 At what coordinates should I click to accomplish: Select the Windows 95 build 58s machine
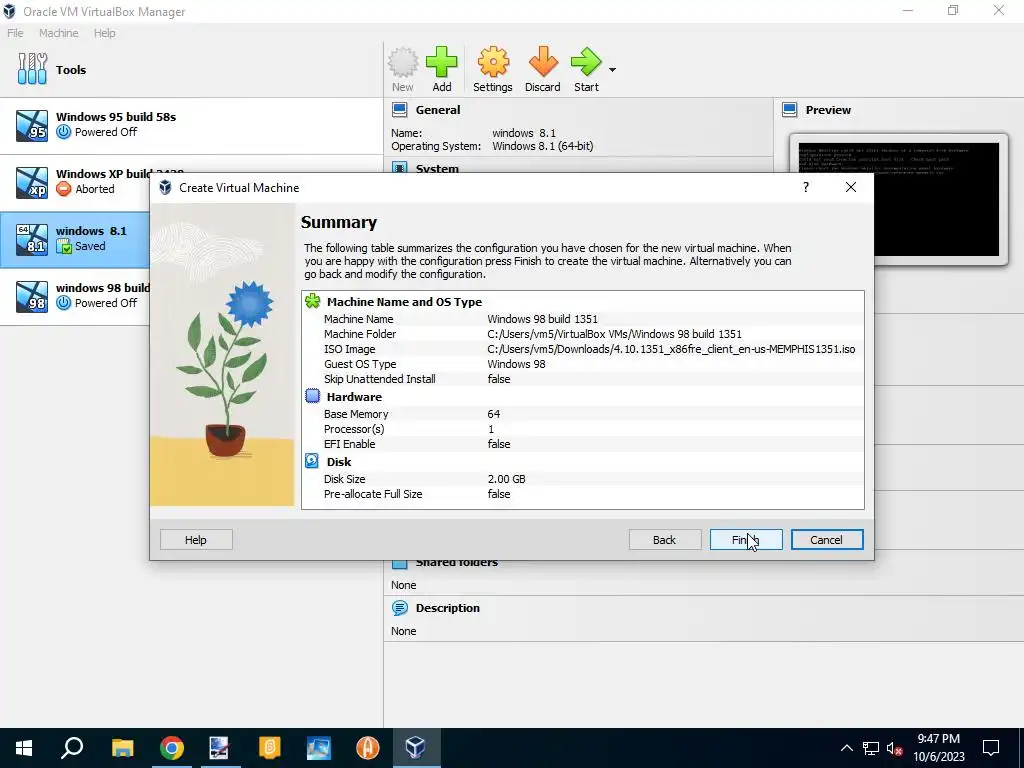pos(191,125)
